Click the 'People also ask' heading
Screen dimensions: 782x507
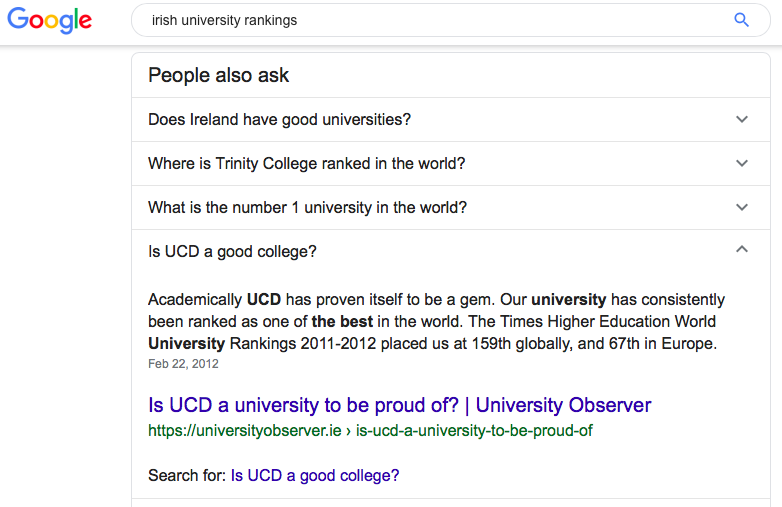pyautogui.click(x=219, y=75)
